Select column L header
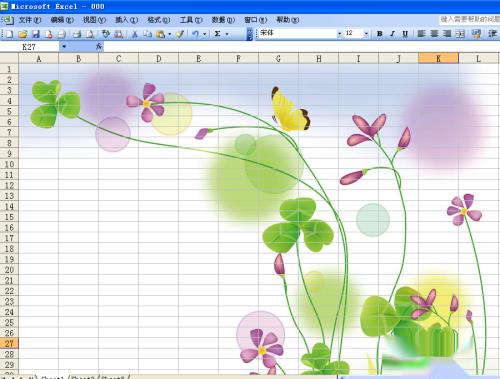 479,59
